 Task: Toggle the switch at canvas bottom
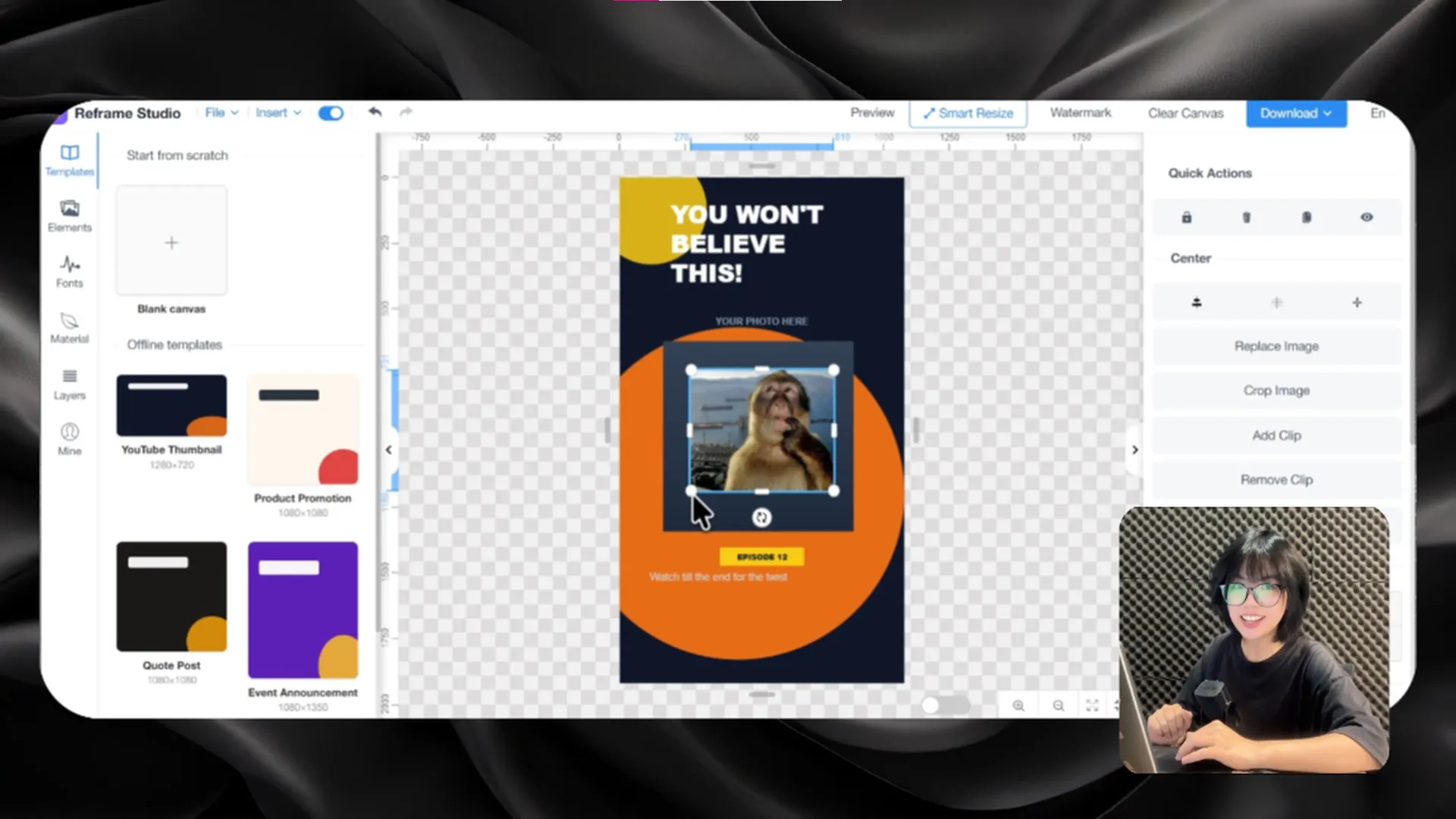coord(945,705)
